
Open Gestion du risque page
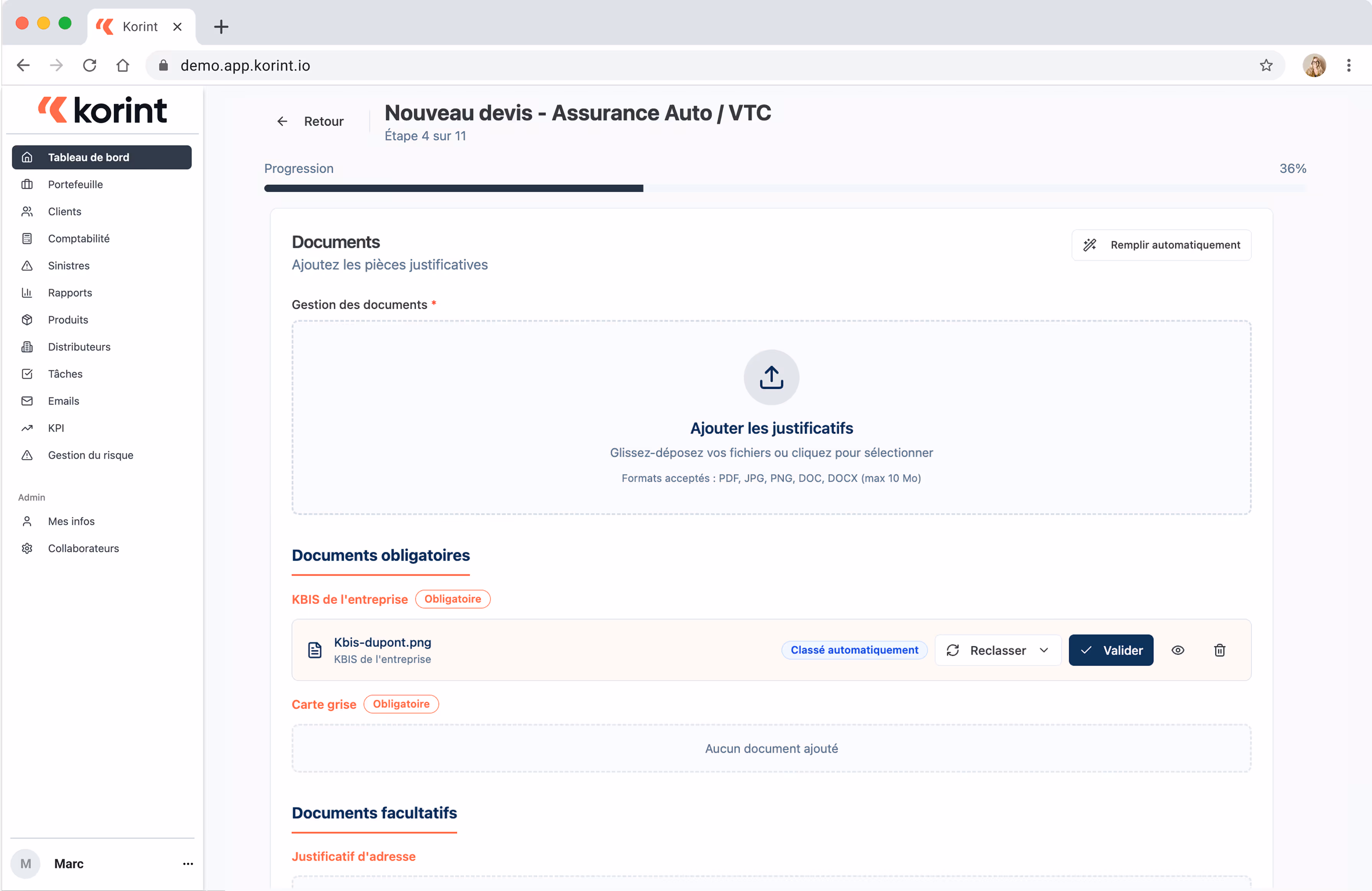(90, 455)
